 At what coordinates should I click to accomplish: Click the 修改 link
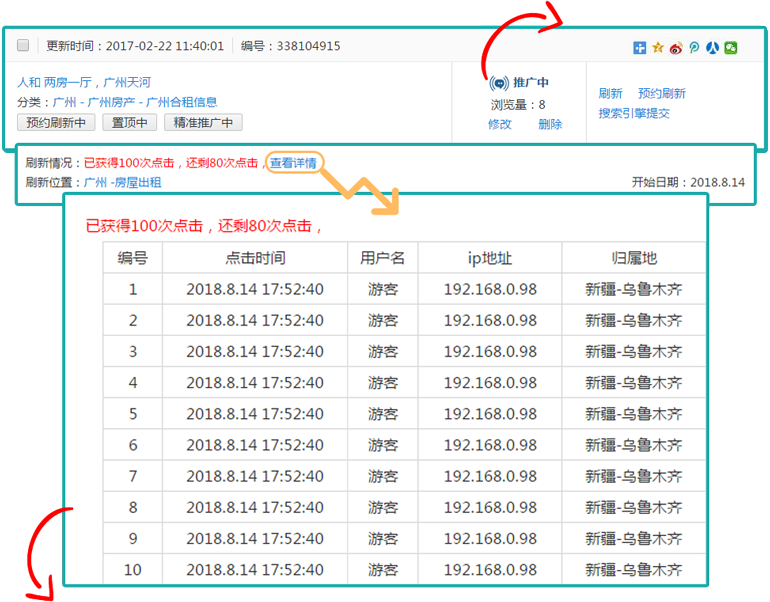point(499,125)
